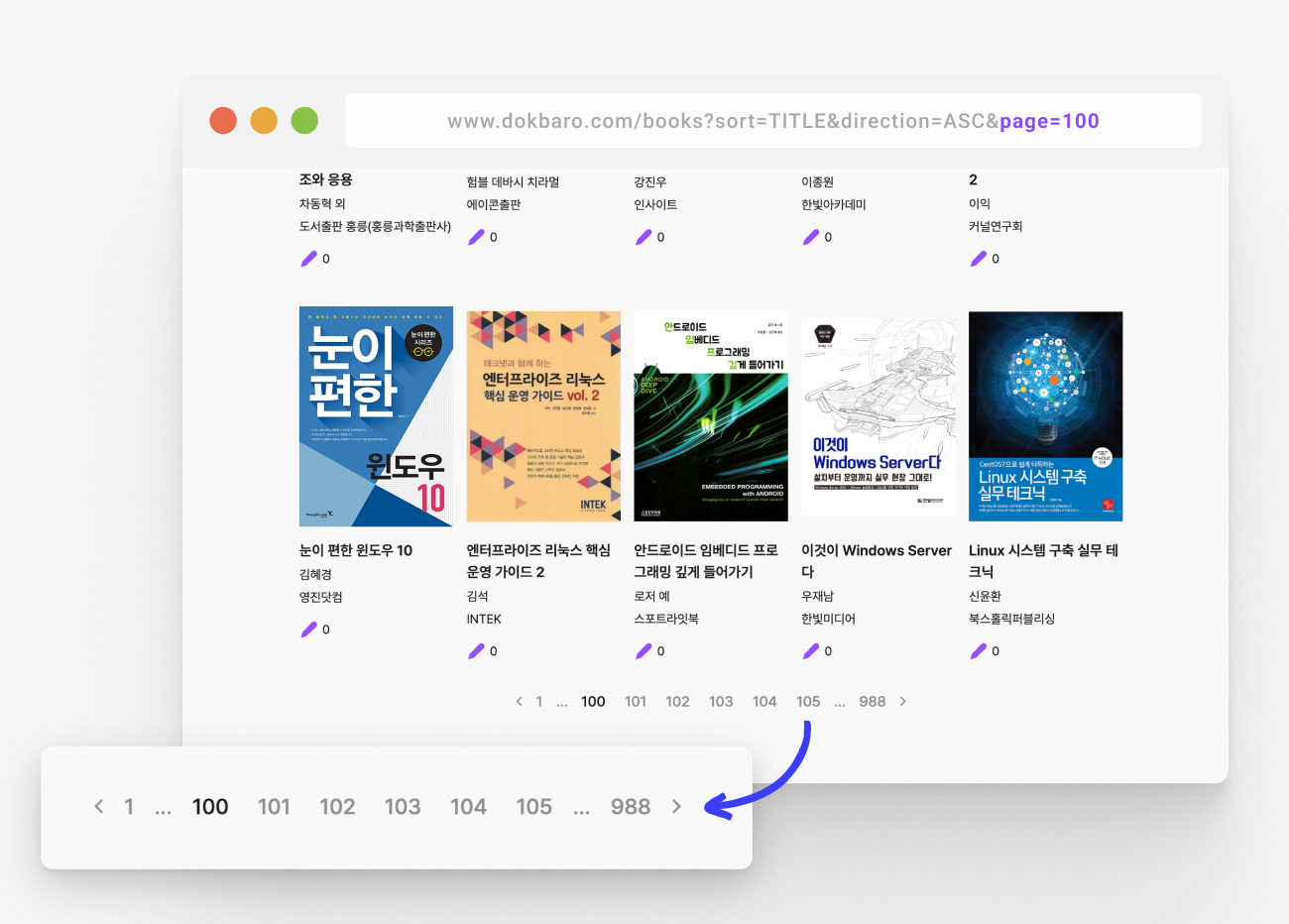Click page 1 in enlarged pagination bar
The image size is (1289, 924).
[x=129, y=806]
